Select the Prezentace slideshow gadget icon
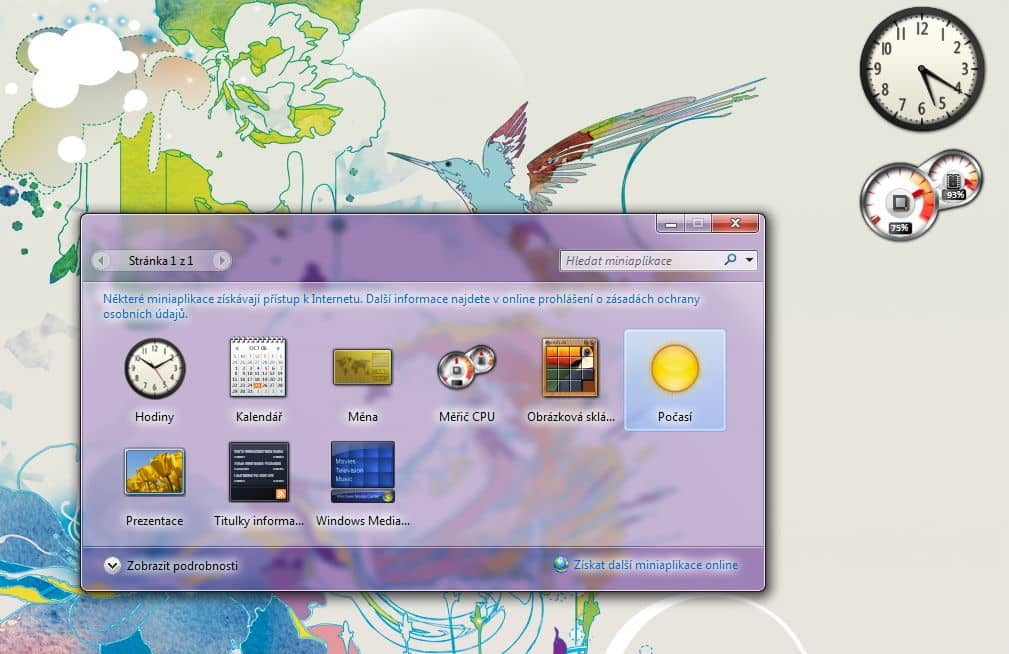This screenshot has height=654, width=1009. click(x=154, y=472)
